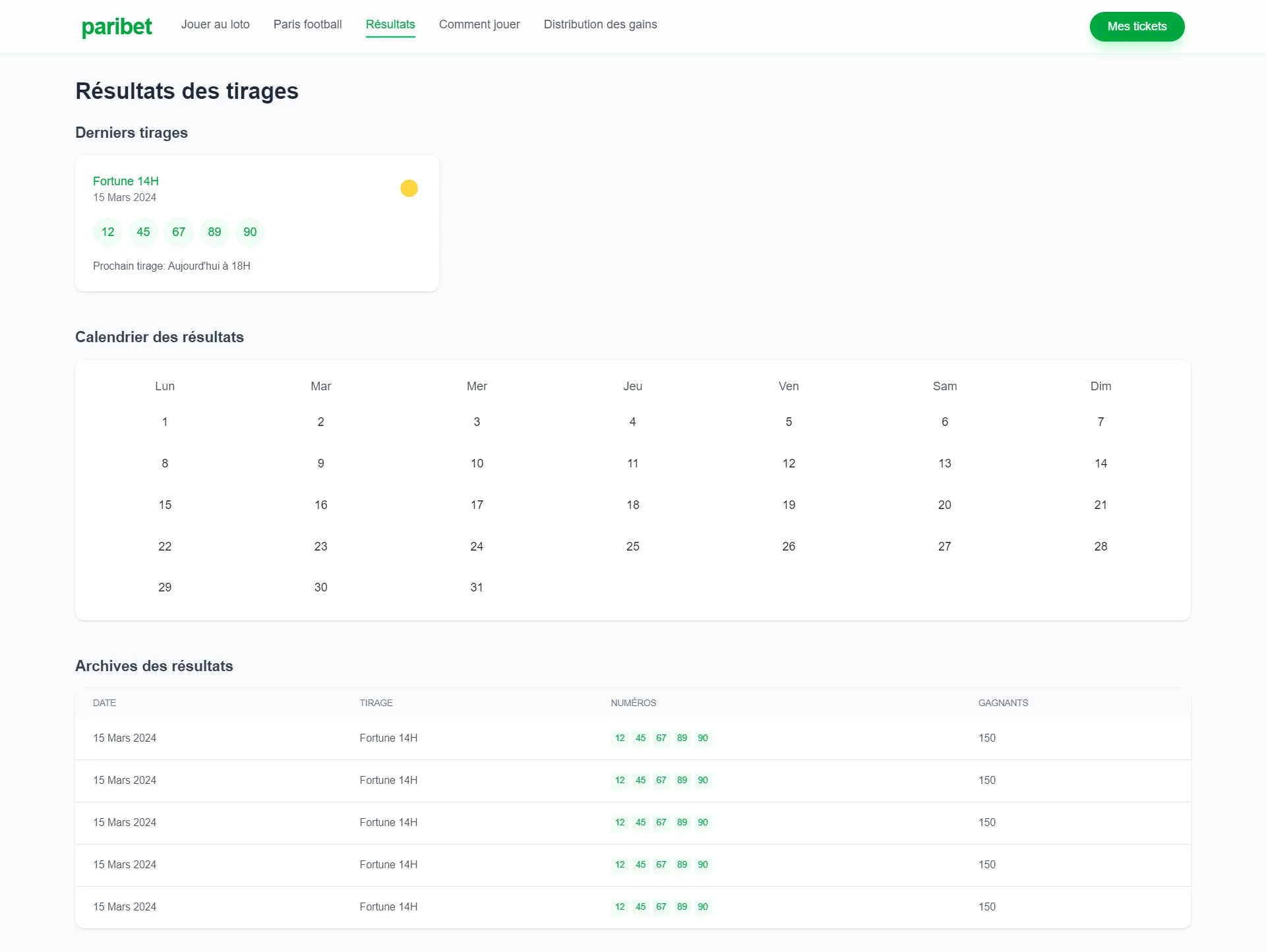Choose day 20 in the calendar

[x=944, y=505]
